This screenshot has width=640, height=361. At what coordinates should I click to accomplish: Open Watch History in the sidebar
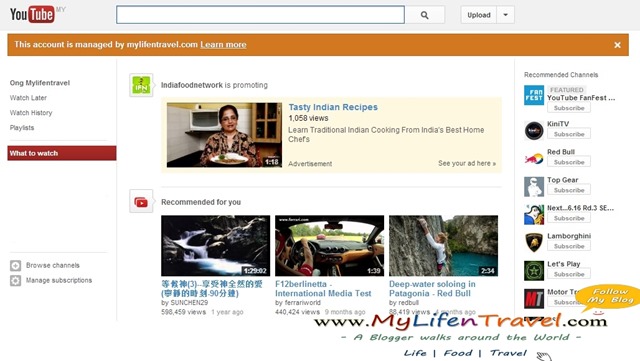coord(31,113)
